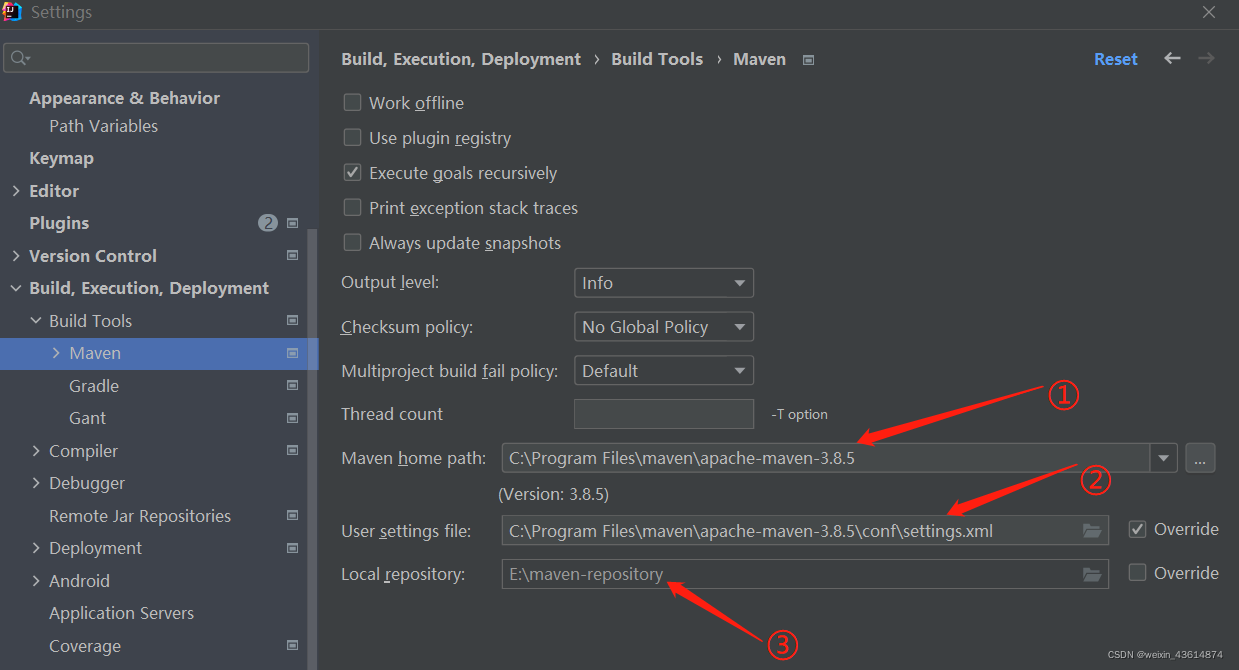This screenshot has height=670, width=1239.
Task: Open the plugins update count badge
Action: point(268,223)
